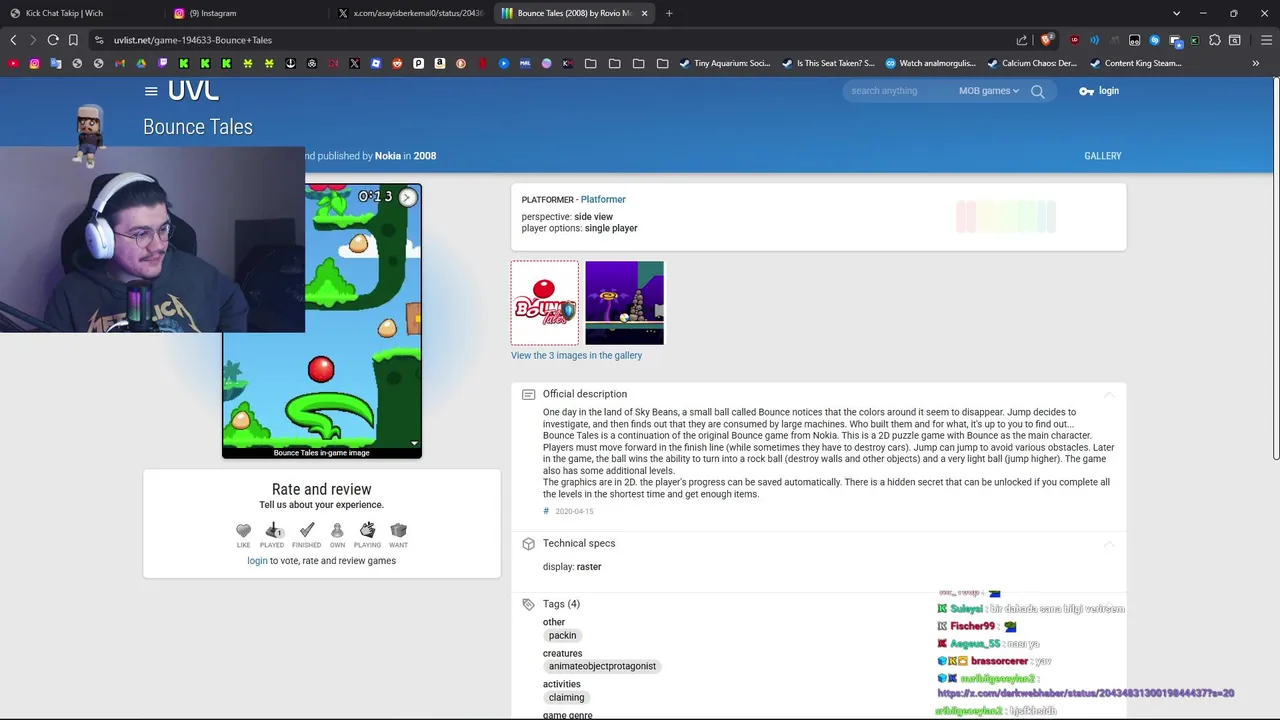Open the Roblox bookmark icon
The image size is (1280, 720).
(x=376, y=63)
